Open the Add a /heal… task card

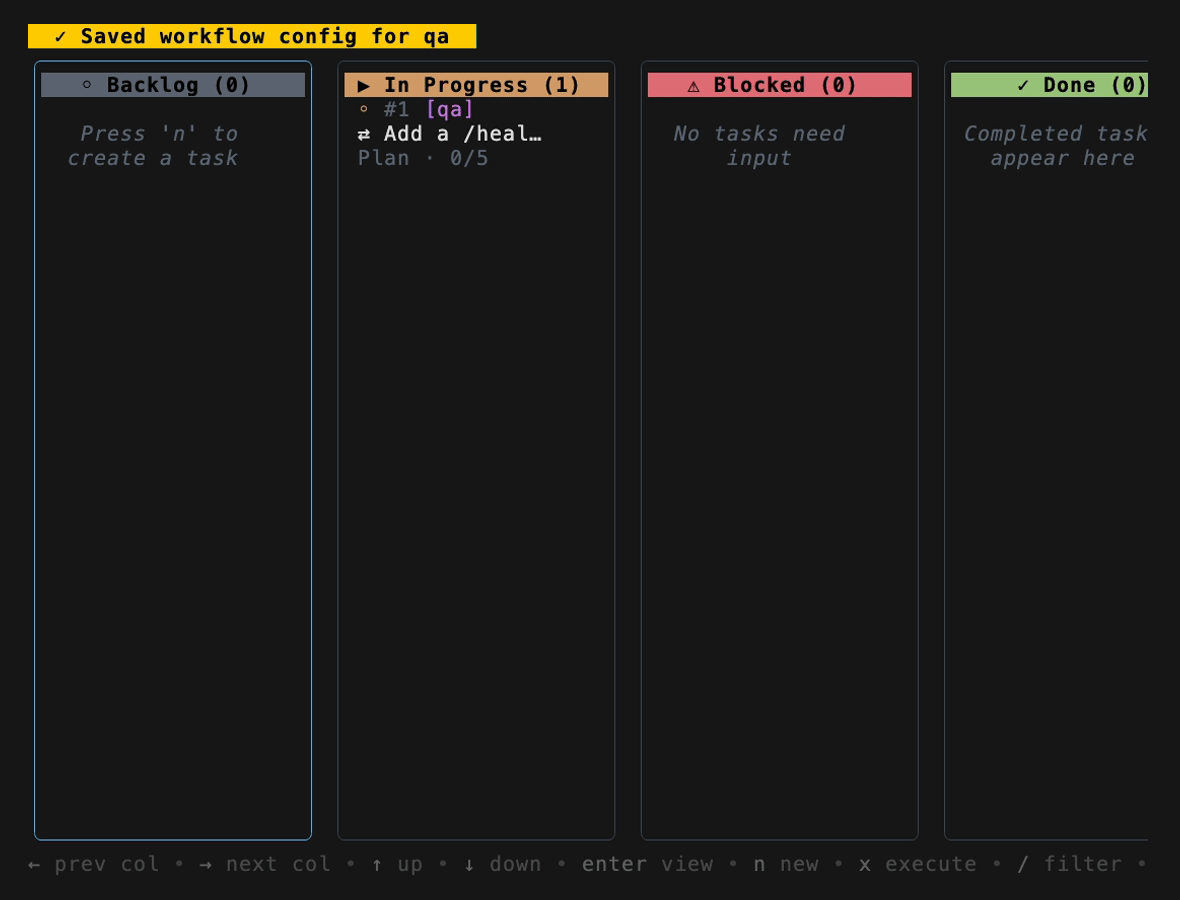[463, 134]
